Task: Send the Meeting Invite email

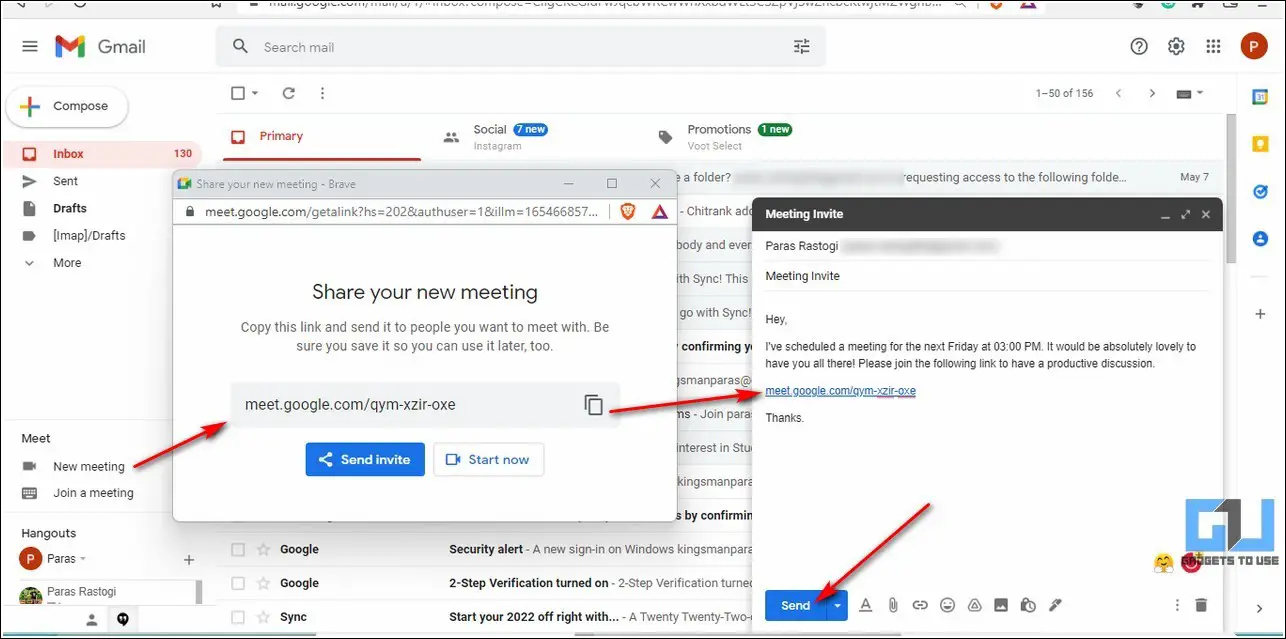Action: tap(795, 605)
